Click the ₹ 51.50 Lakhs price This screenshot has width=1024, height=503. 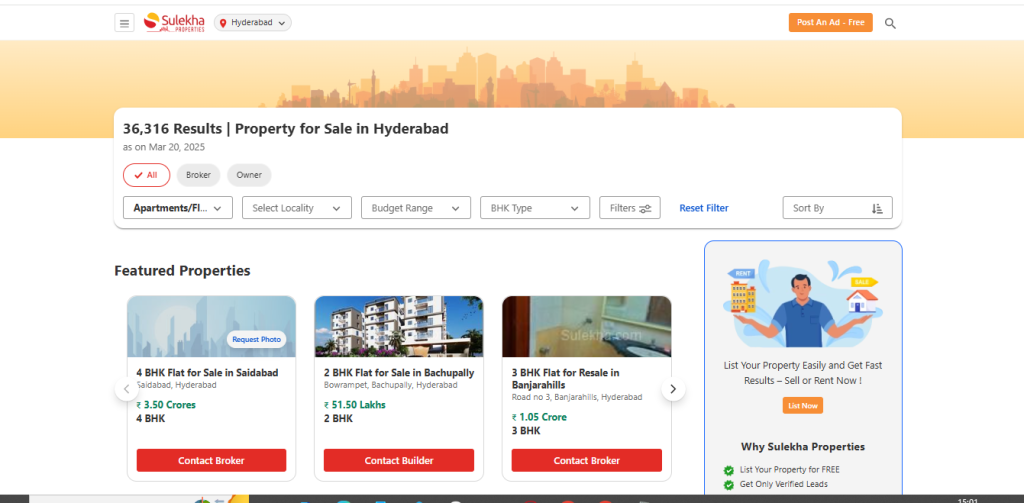pos(355,405)
